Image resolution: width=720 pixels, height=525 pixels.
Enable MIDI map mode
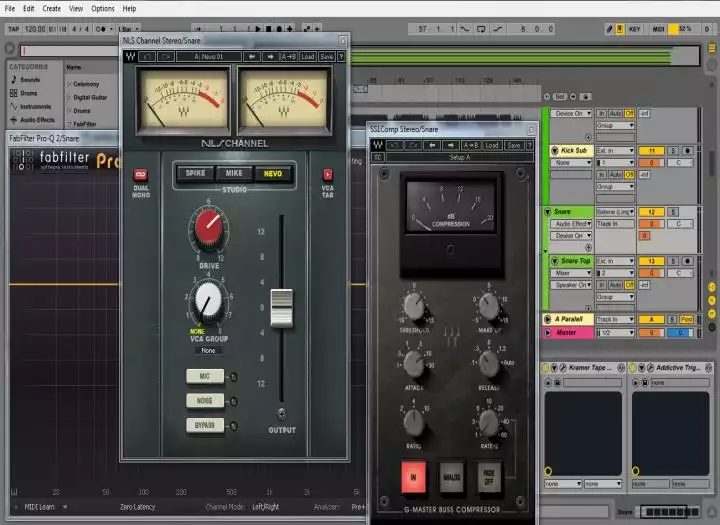tap(658, 29)
